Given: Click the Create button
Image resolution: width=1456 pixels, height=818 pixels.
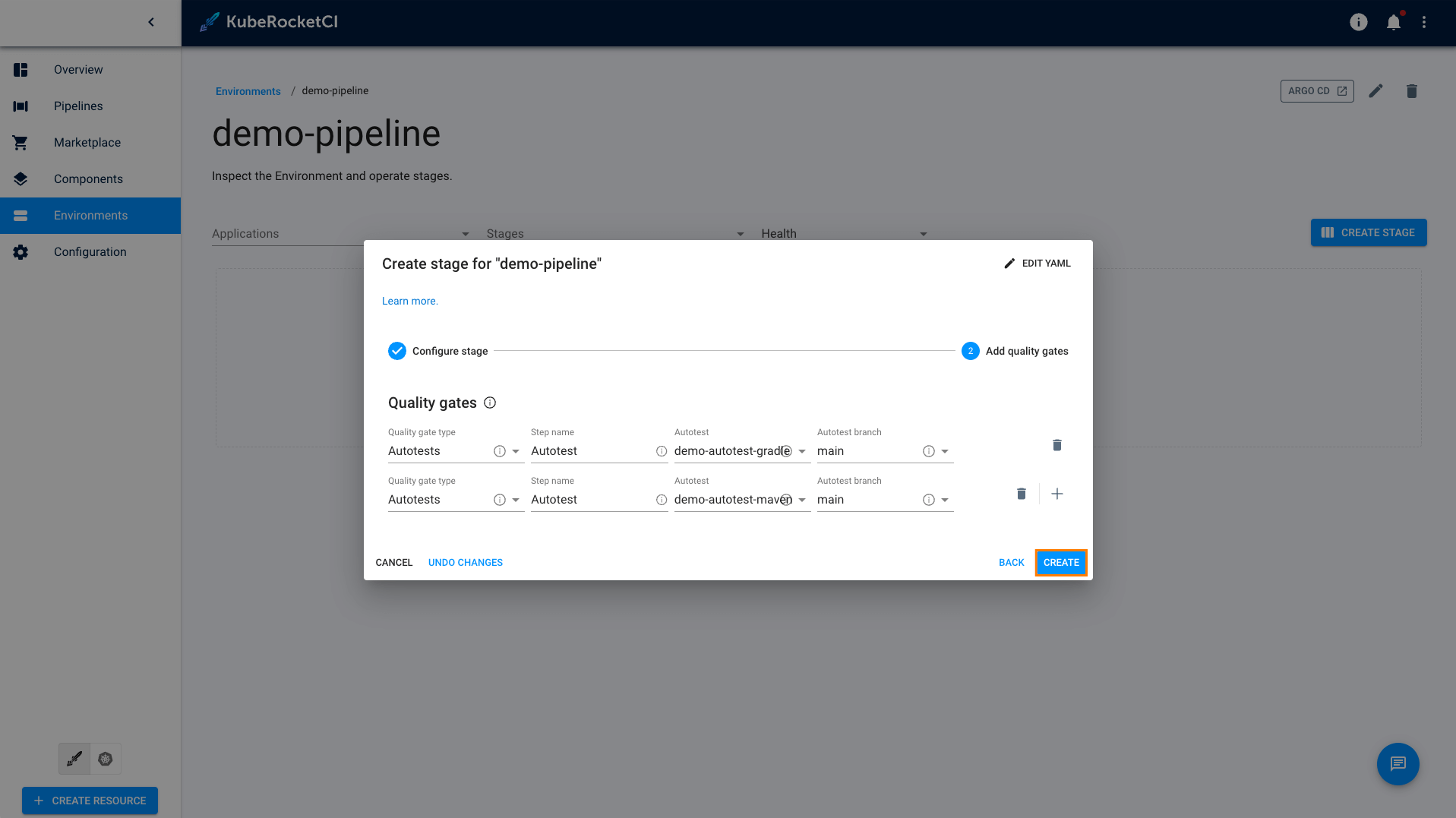Looking at the screenshot, I should coord(1060,563).
